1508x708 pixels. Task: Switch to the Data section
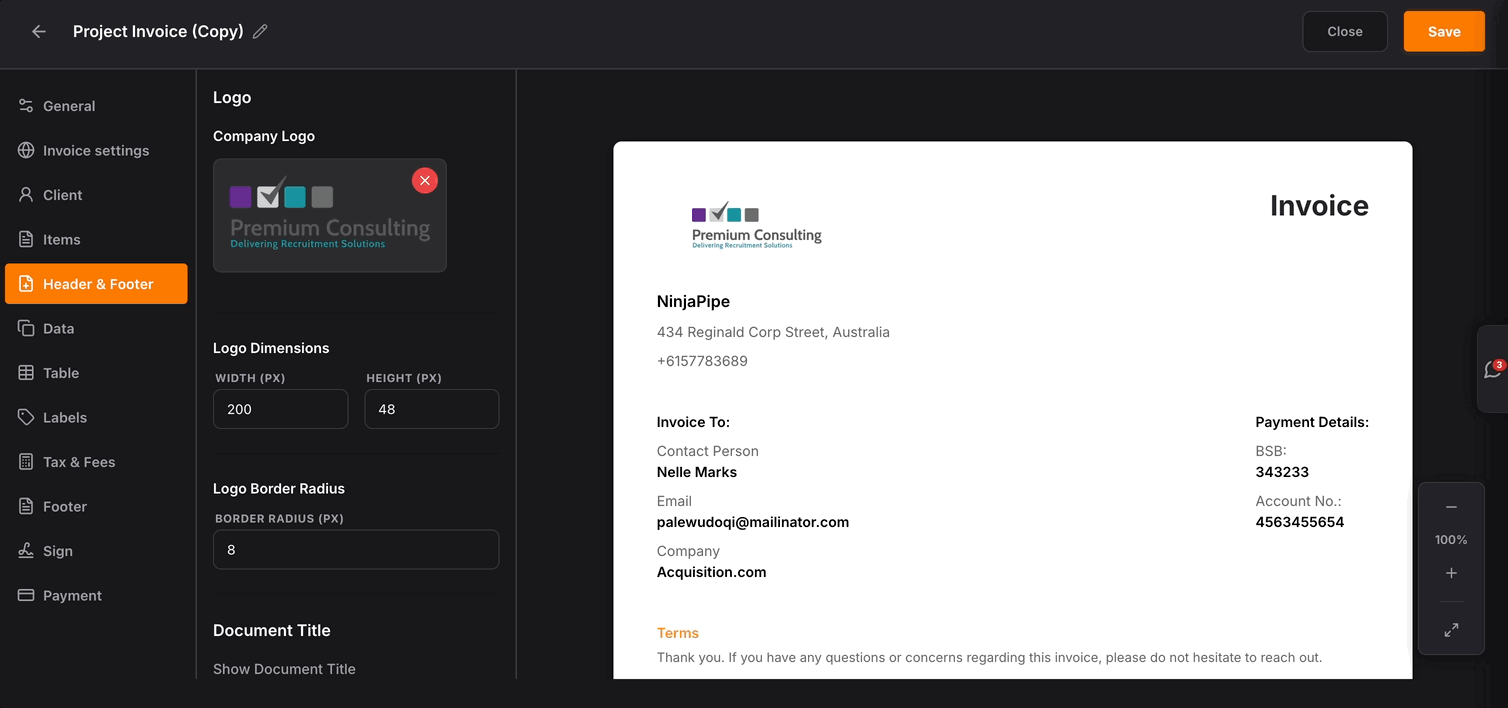(x=58, y=329)
